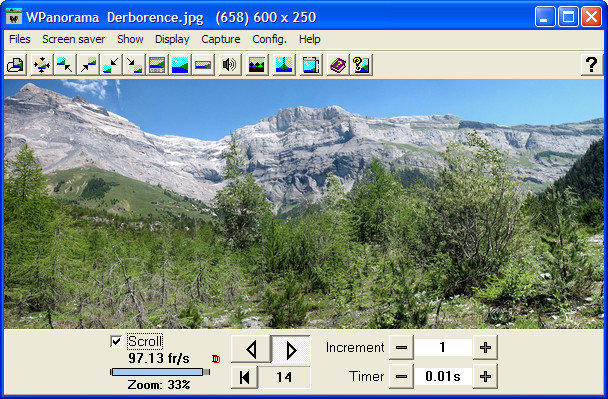Move the picture to the top-right corner
The width and height of the screenshot is (608, 399).
pyautogui.click(x=88, y=64)
